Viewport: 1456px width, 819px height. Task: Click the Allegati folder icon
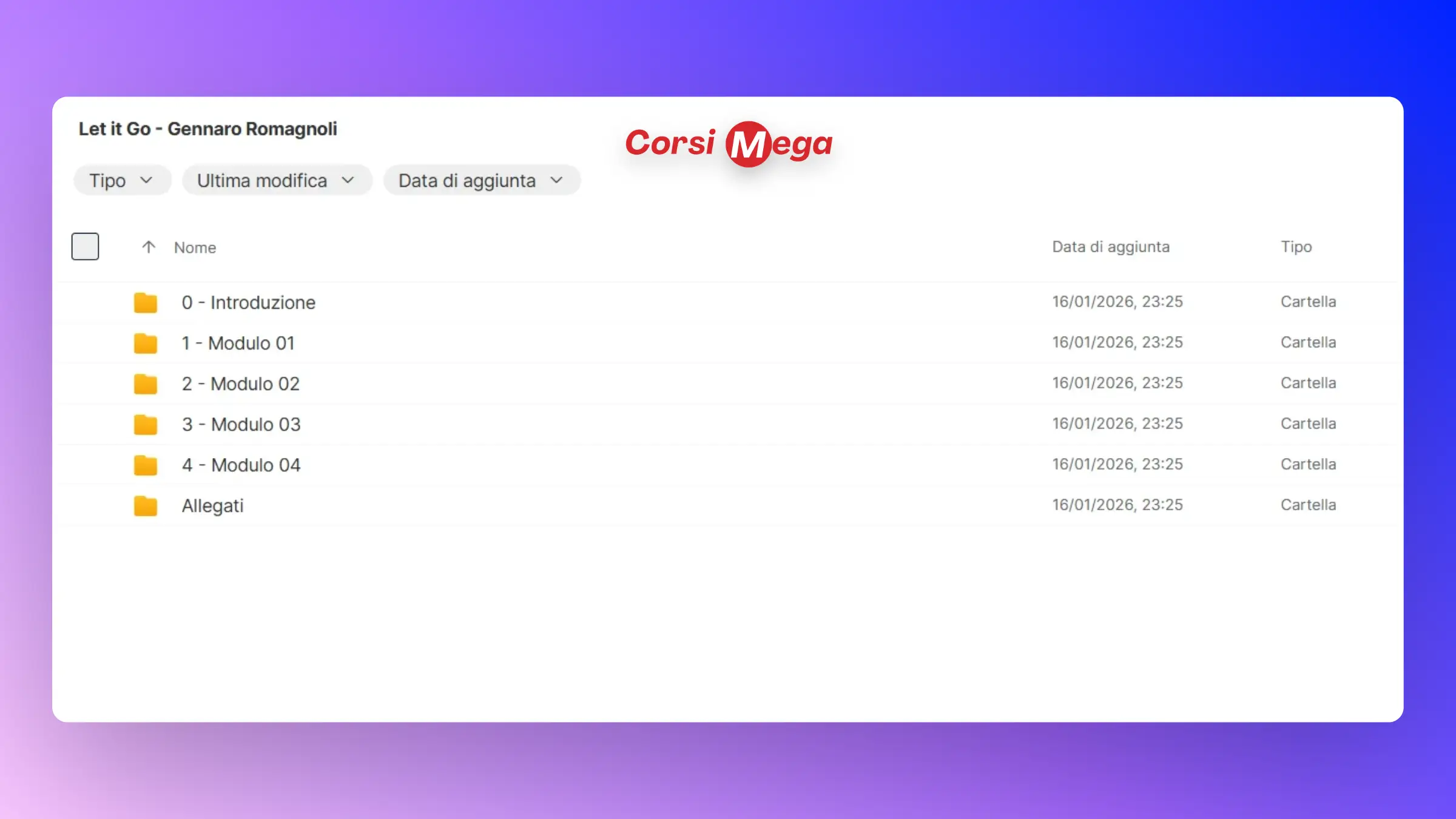tap(146, 505)
